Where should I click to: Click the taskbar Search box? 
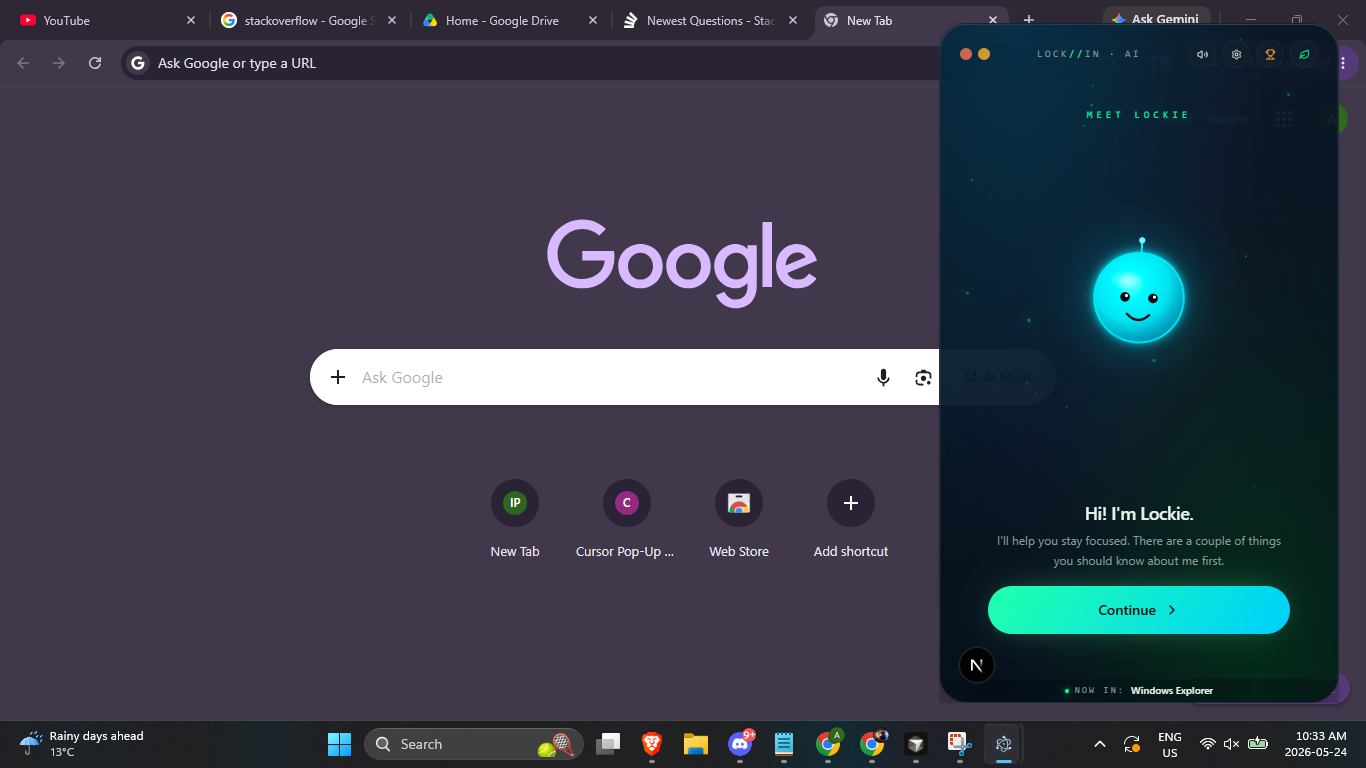point(474,744)
